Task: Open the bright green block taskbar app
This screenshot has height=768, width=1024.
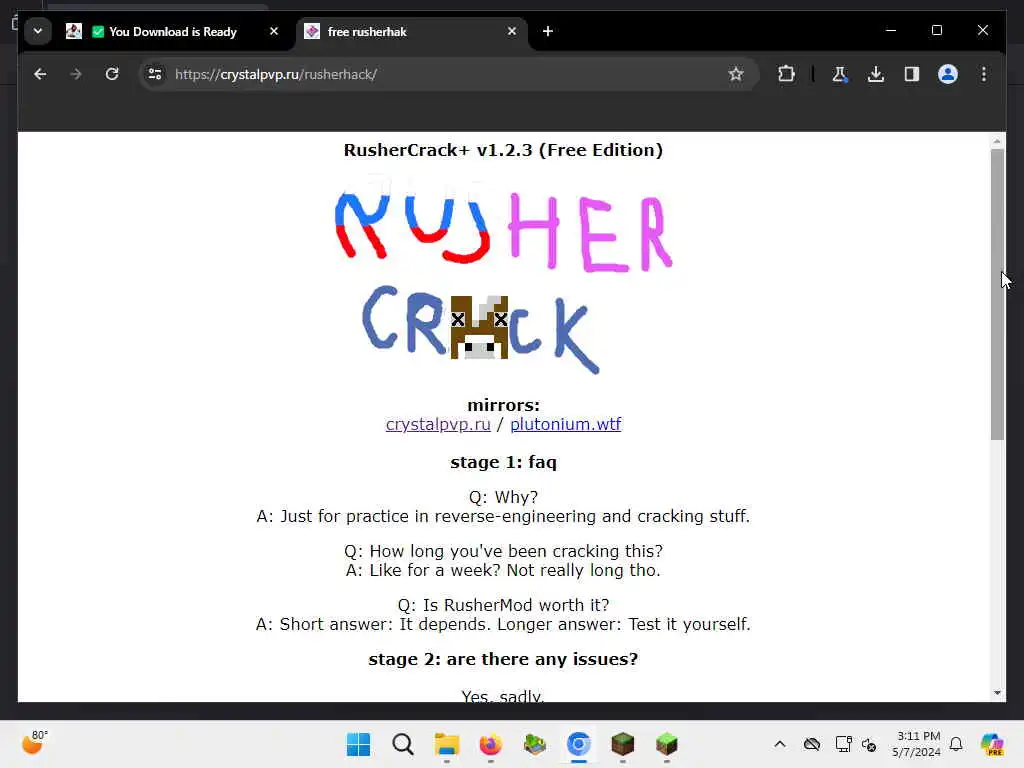Action: [667, 744]
